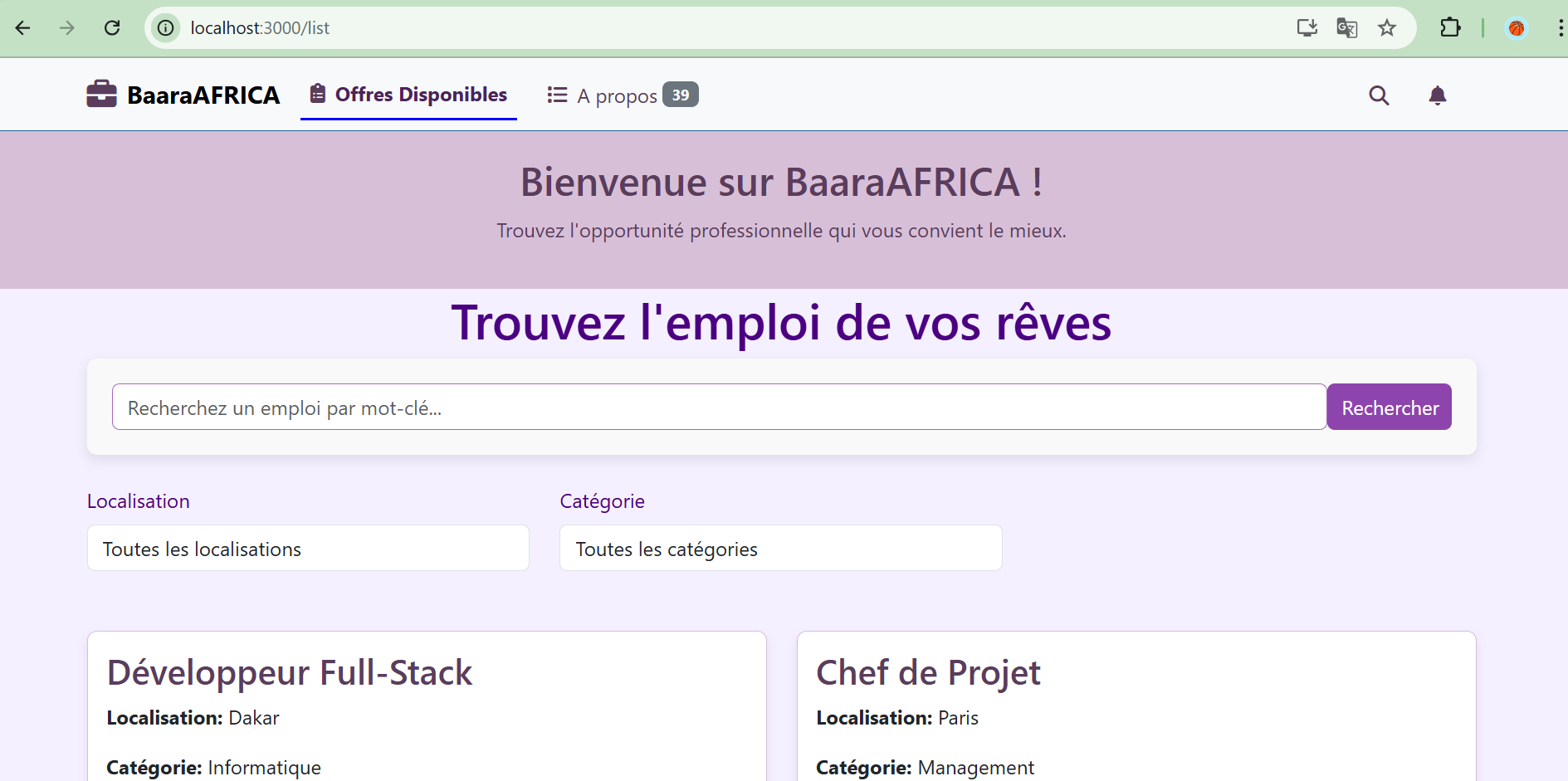Open the Chrome profile avatar

point(1517,28)
